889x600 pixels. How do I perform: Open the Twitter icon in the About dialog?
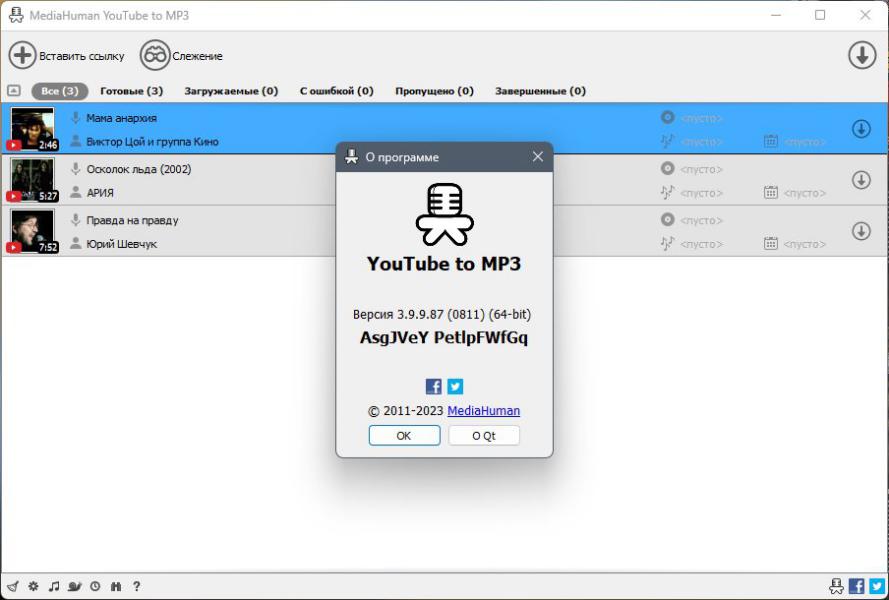[x=455, y=386]
